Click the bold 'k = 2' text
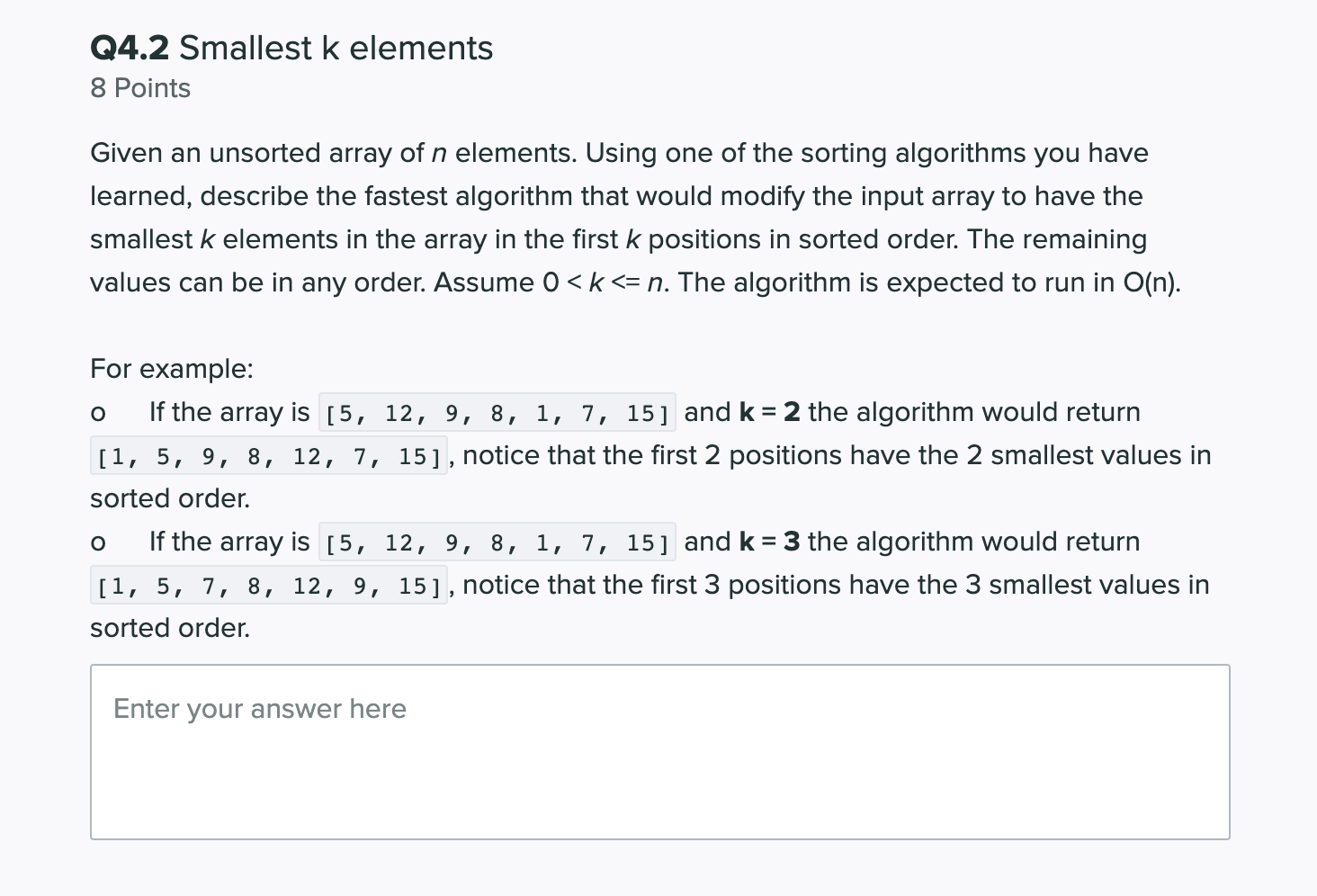This screenshot has height=896, width=1317. pyautogui.click(x=769, y=412)
